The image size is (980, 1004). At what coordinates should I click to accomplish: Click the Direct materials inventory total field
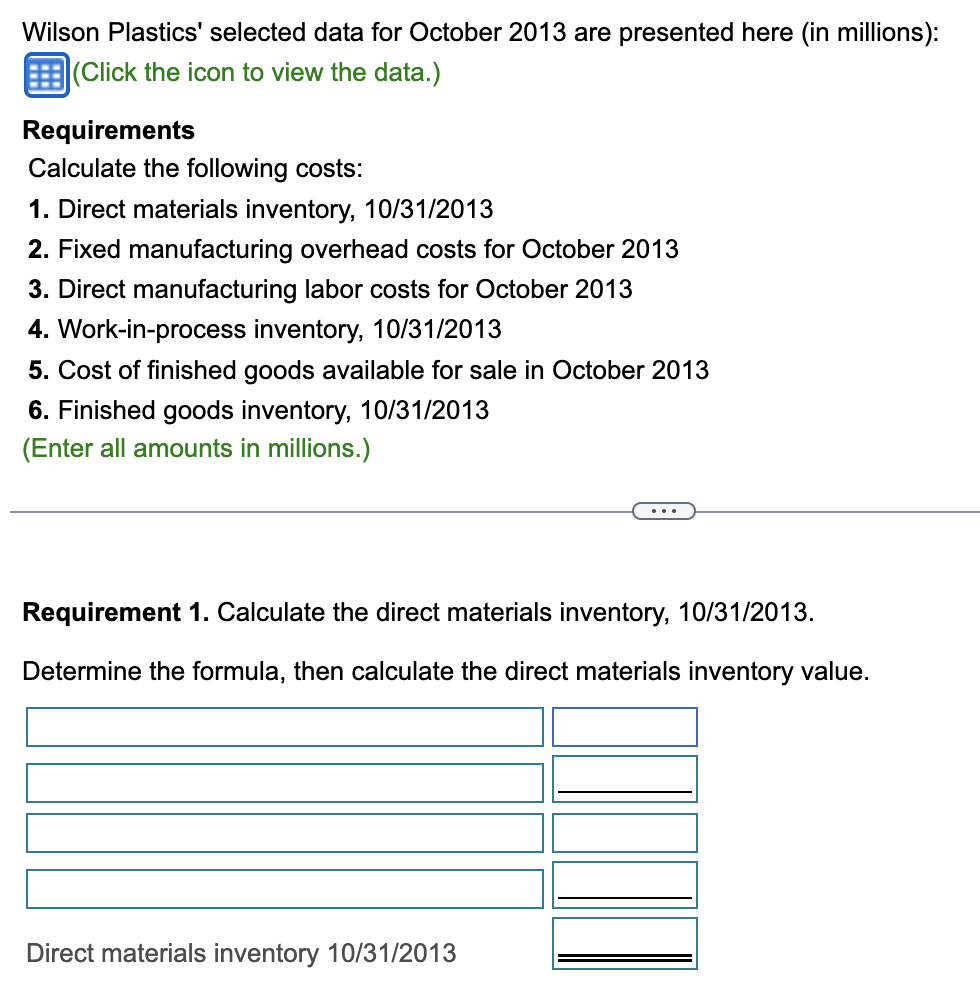[624, 943]
